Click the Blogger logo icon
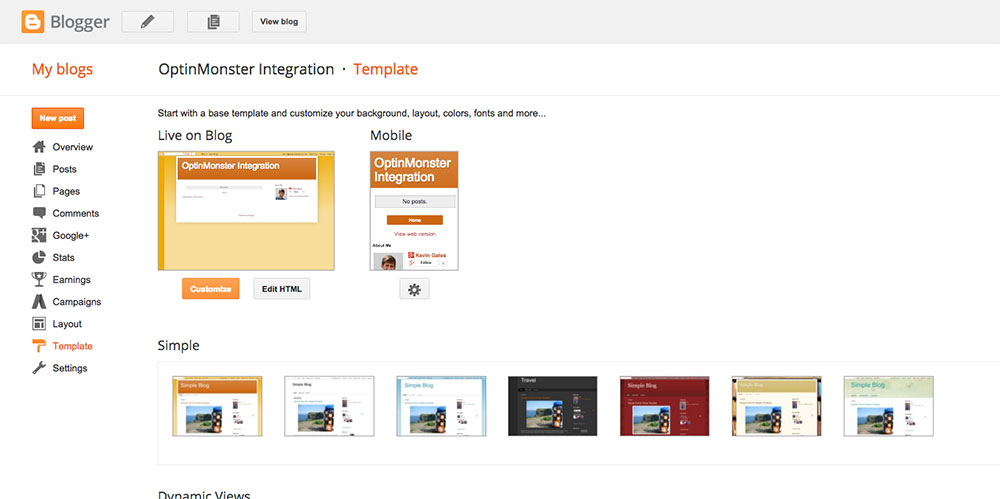Viewport: 1000px width, 499px height. 33,22
